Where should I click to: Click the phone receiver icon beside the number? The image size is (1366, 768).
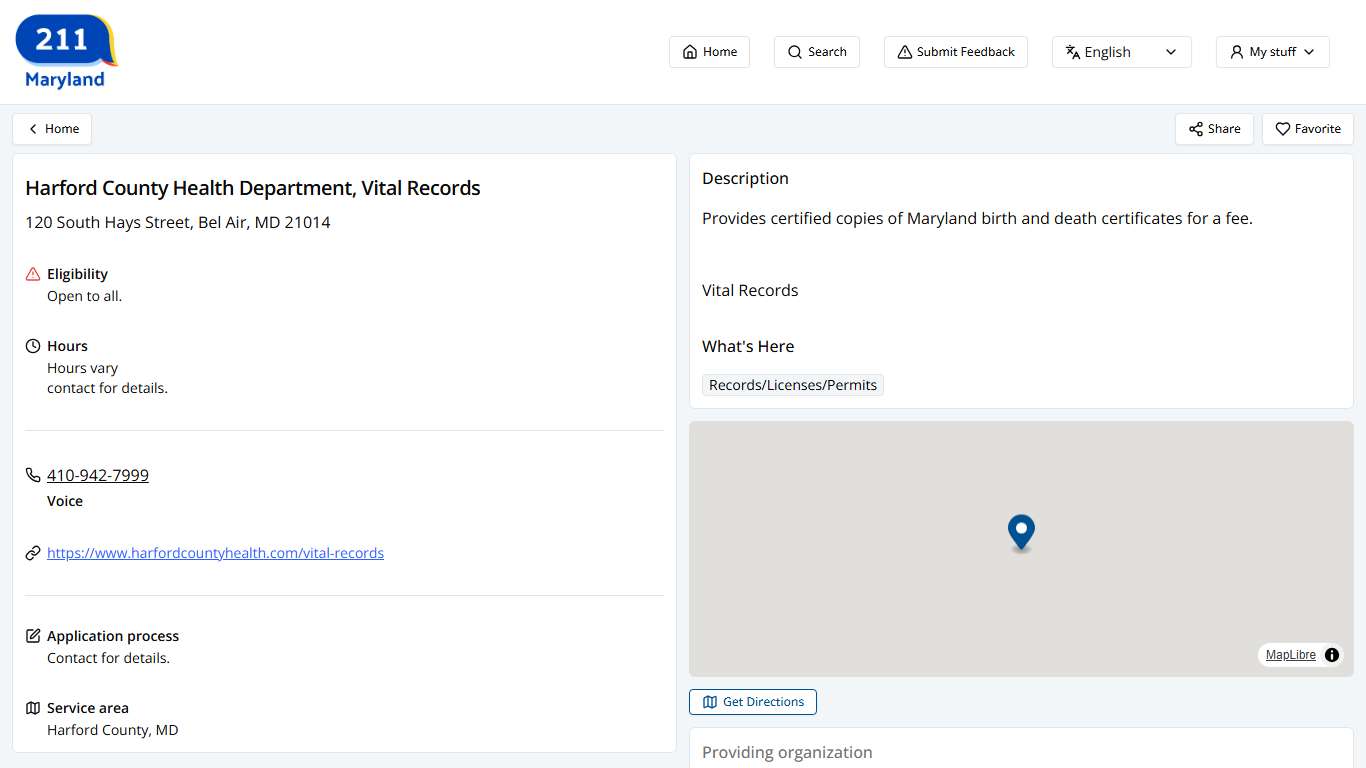[x=32, y=475]
